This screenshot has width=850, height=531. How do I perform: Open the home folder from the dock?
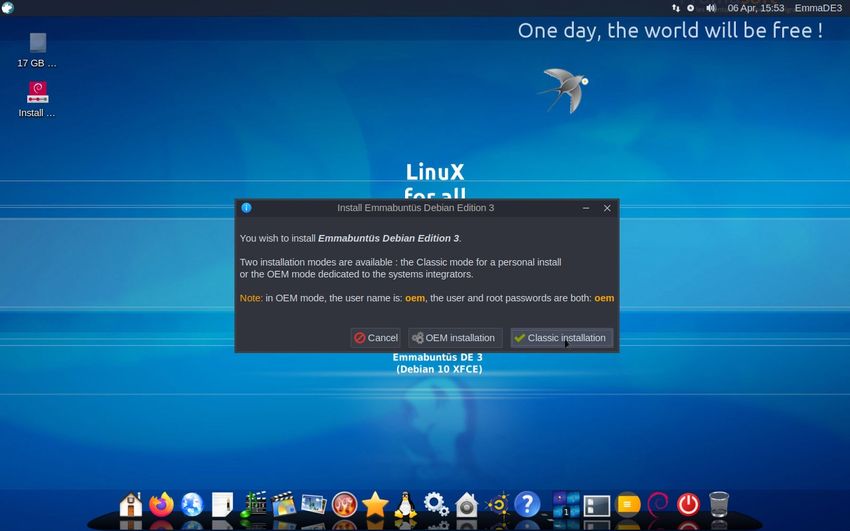tap(131, 504)
